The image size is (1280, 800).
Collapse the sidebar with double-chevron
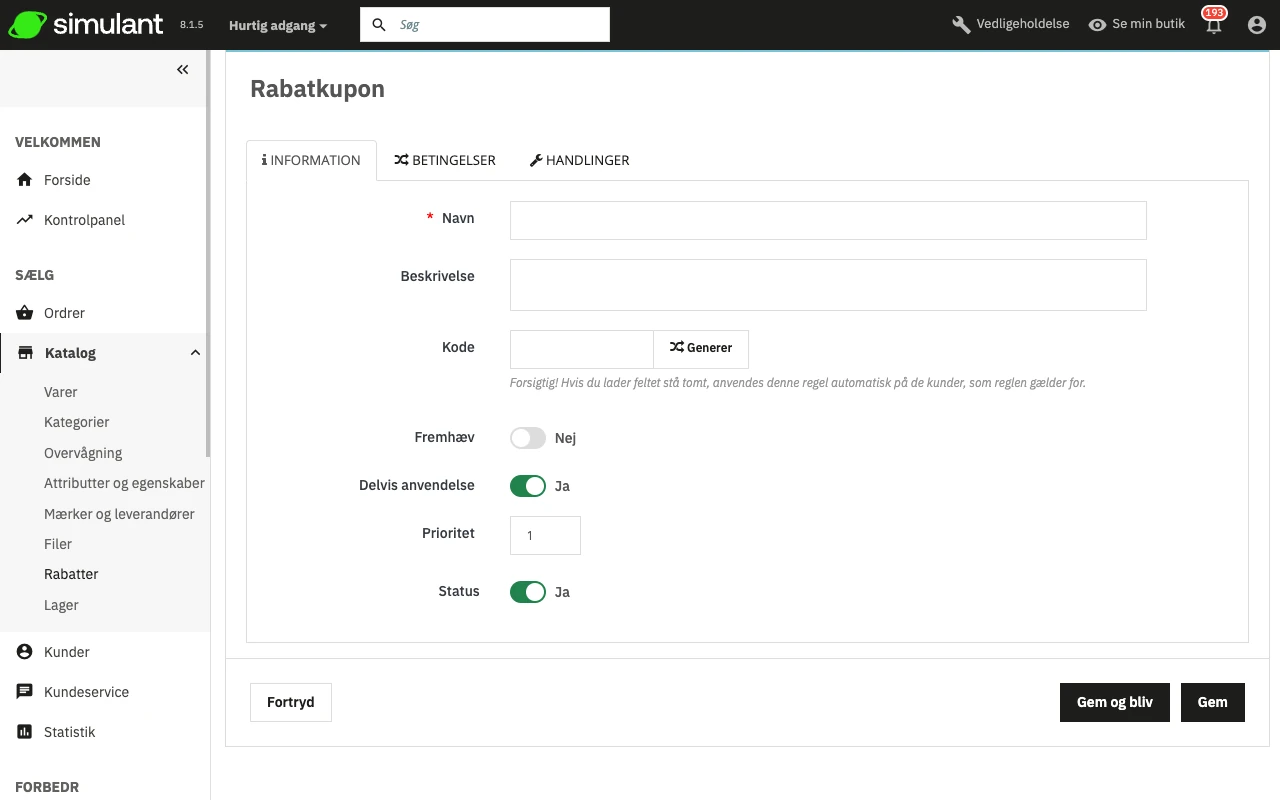click(183, 70)
